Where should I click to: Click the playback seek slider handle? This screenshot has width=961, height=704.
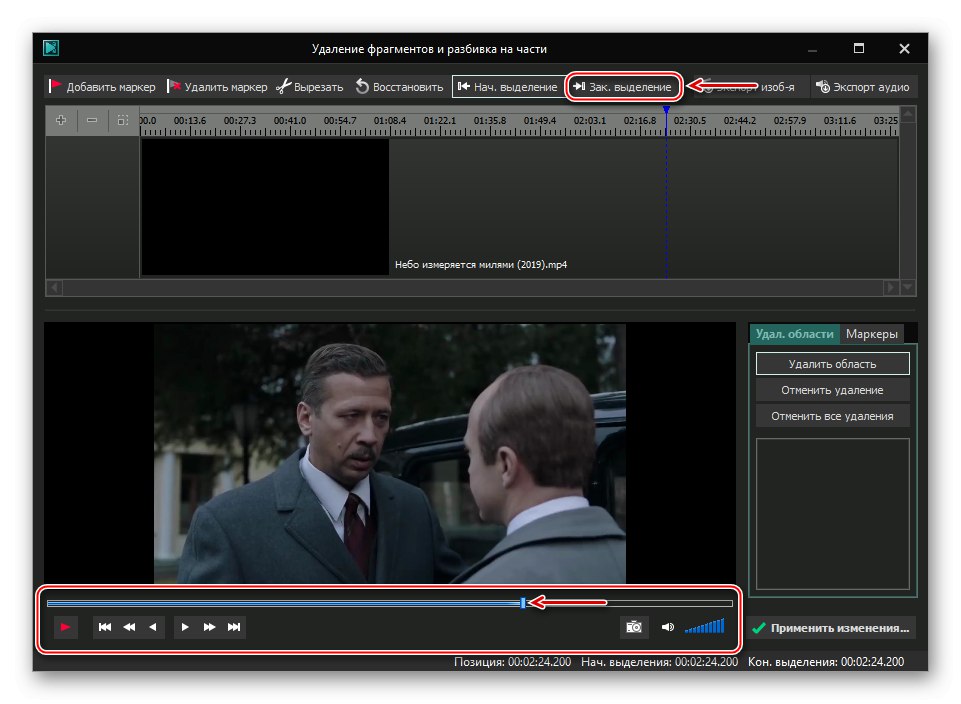(523, 603)
